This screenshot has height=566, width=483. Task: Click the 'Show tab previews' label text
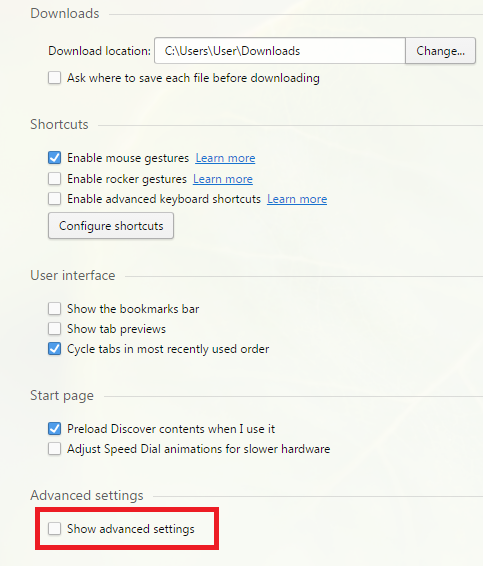tap(116, 329)
